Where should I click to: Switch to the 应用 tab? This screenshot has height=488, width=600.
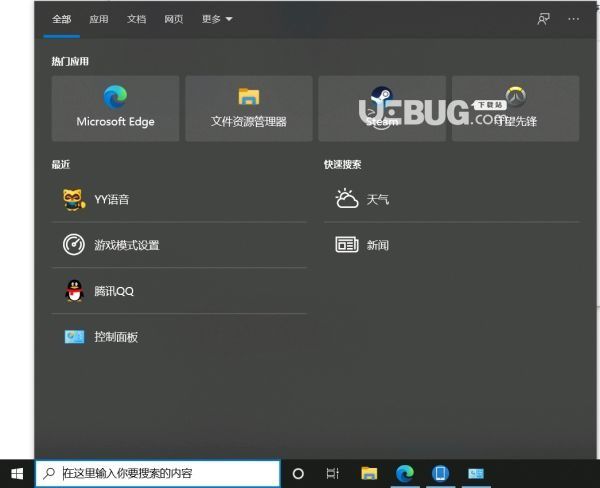point(99,19)
